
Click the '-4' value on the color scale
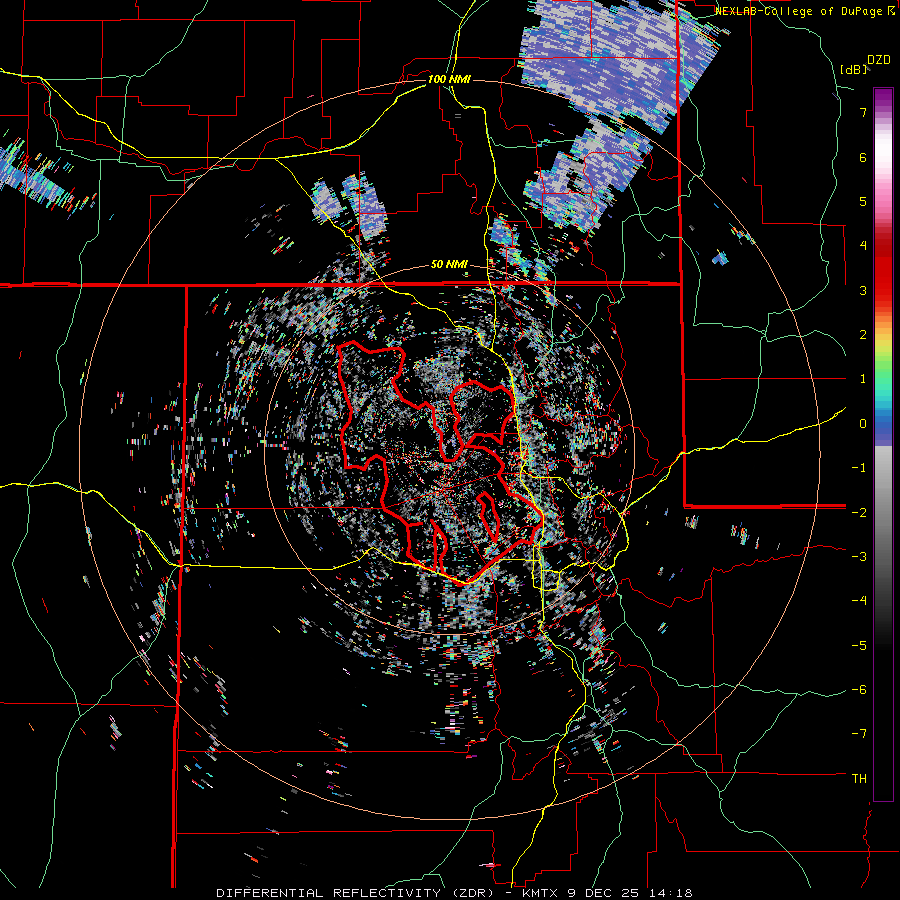859,601
